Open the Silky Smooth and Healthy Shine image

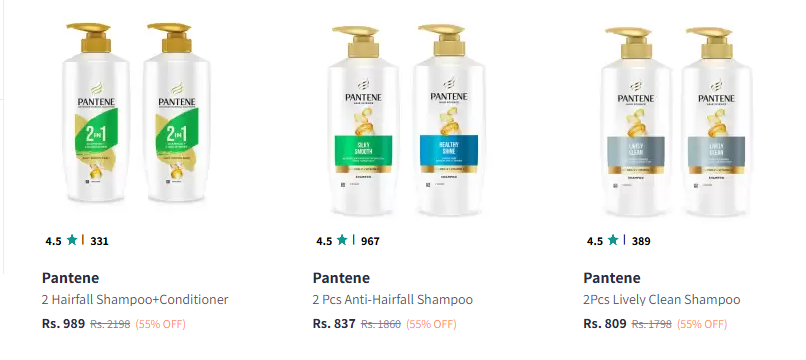407,120
